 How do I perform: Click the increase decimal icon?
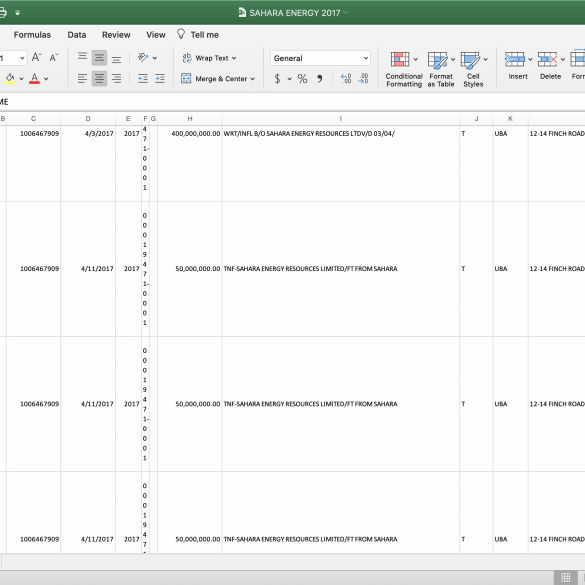(x=346, y=78)
